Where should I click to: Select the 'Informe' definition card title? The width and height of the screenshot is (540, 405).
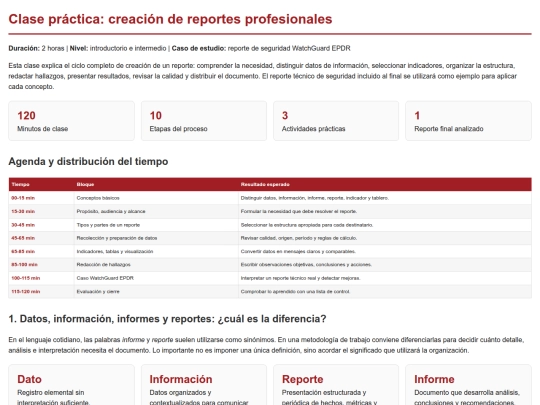coord(434,379)
